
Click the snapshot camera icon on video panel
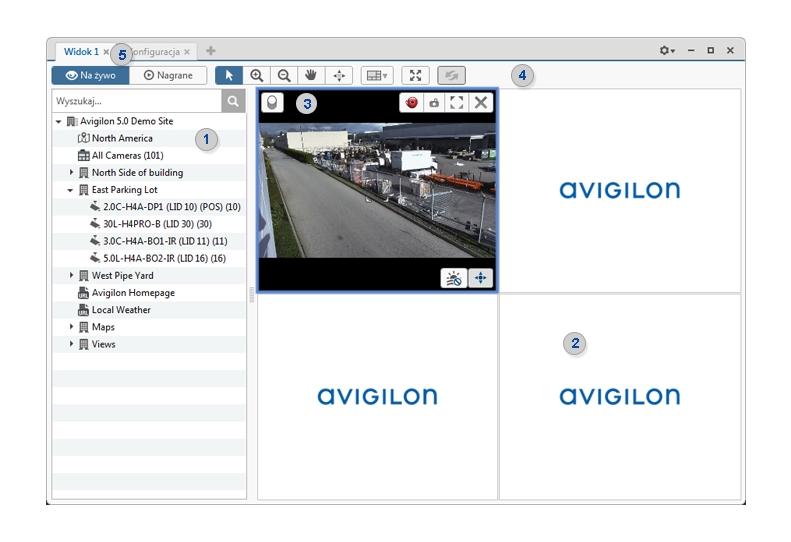434,102
